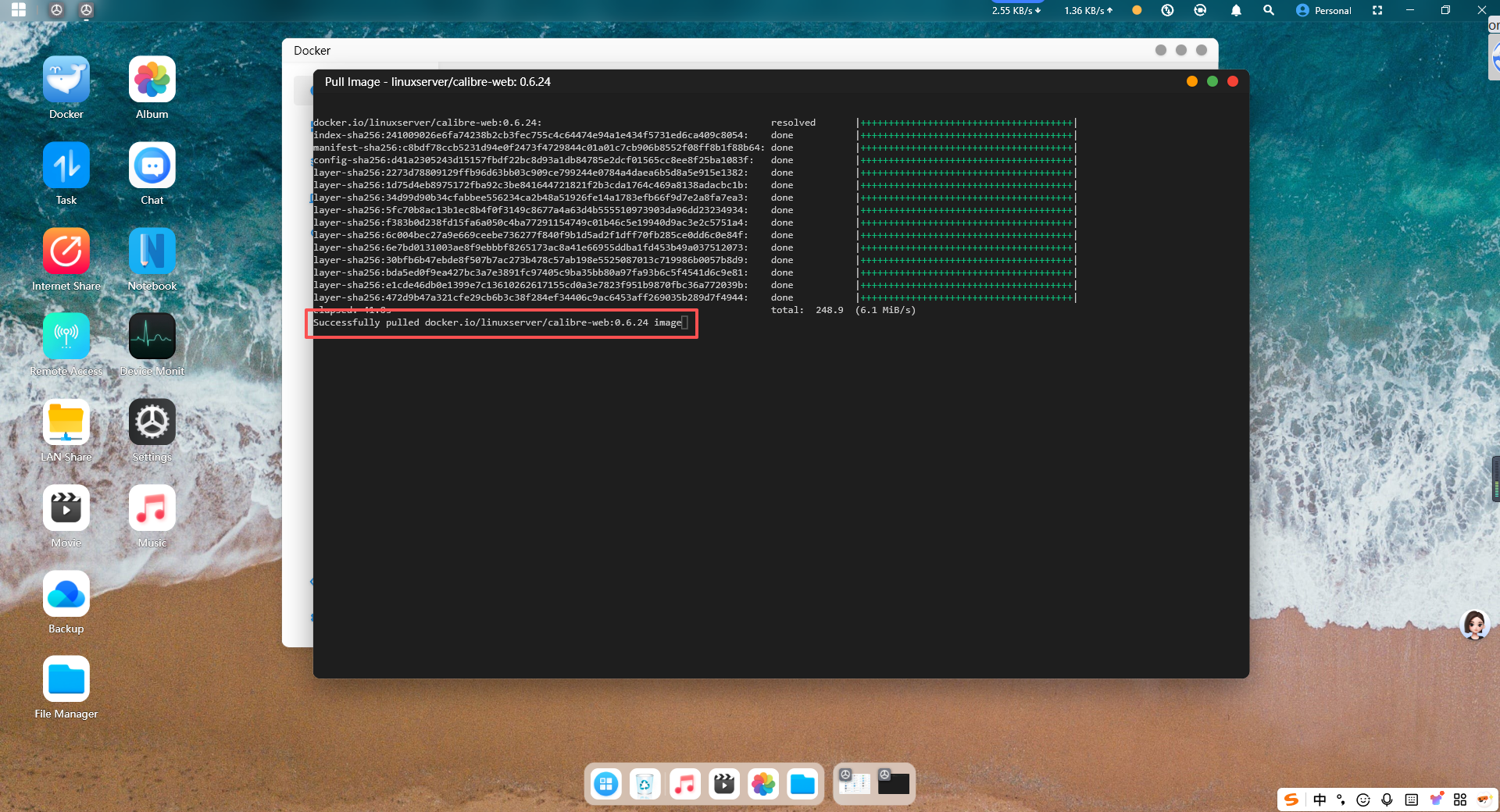Maximize the Pull Image window with the green button
The height and width of the screenshot is (812, 1500).
pos(1212,81)
